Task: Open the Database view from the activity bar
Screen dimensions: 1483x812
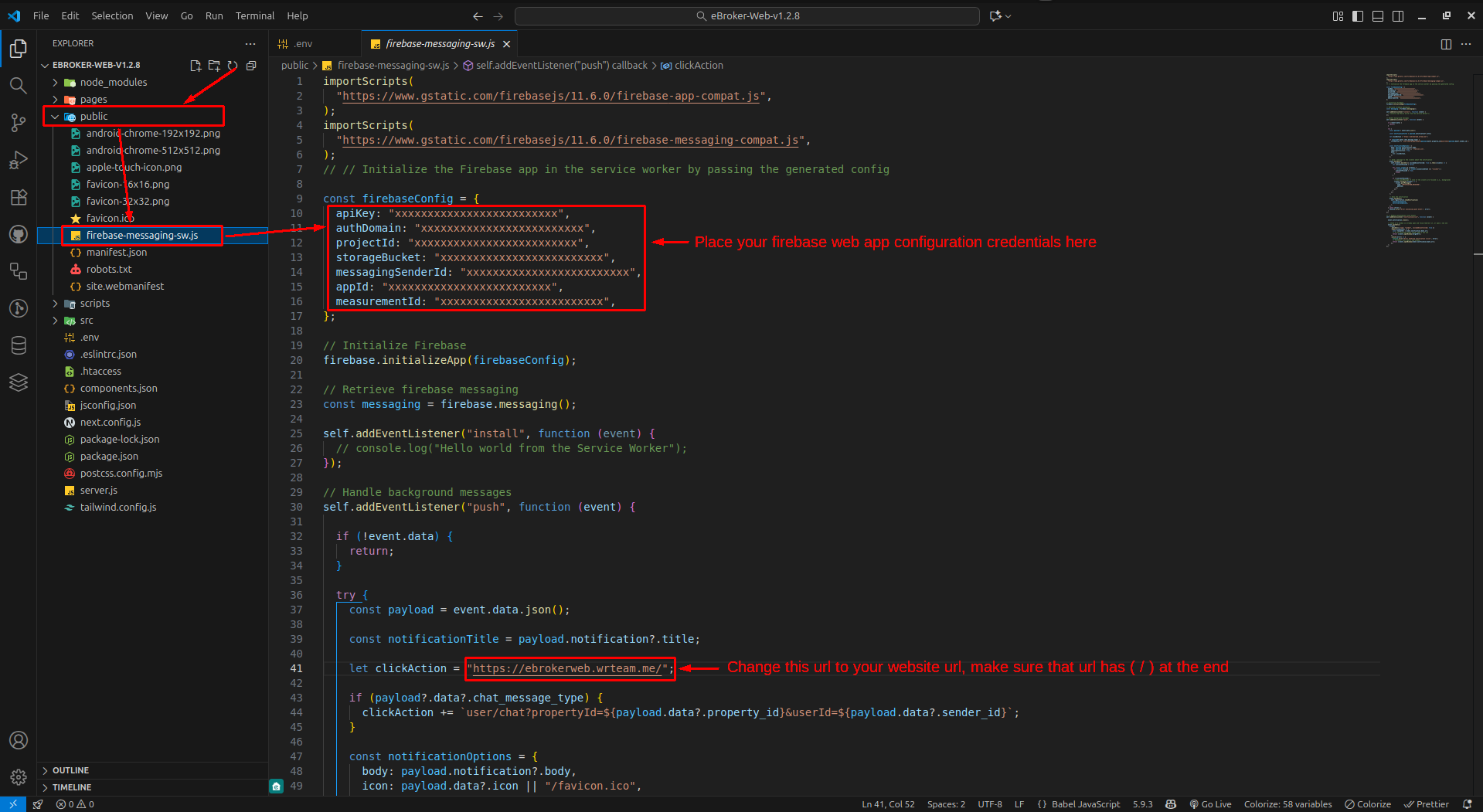Action: 18,345
